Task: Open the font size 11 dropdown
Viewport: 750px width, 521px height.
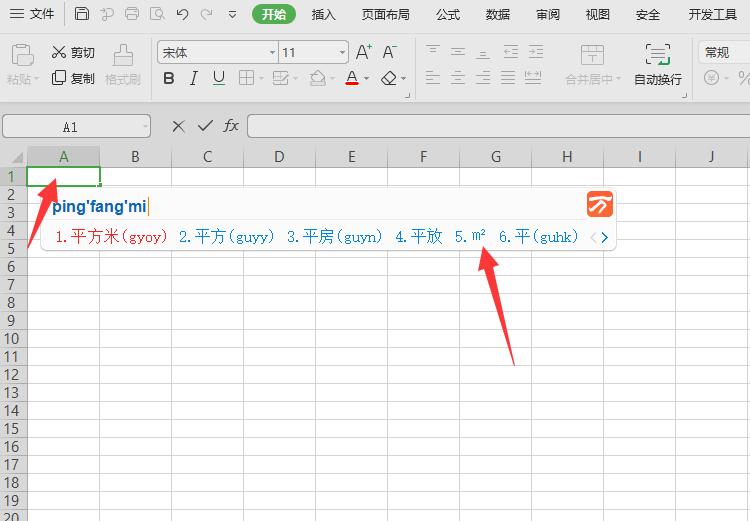Action: 342,52
